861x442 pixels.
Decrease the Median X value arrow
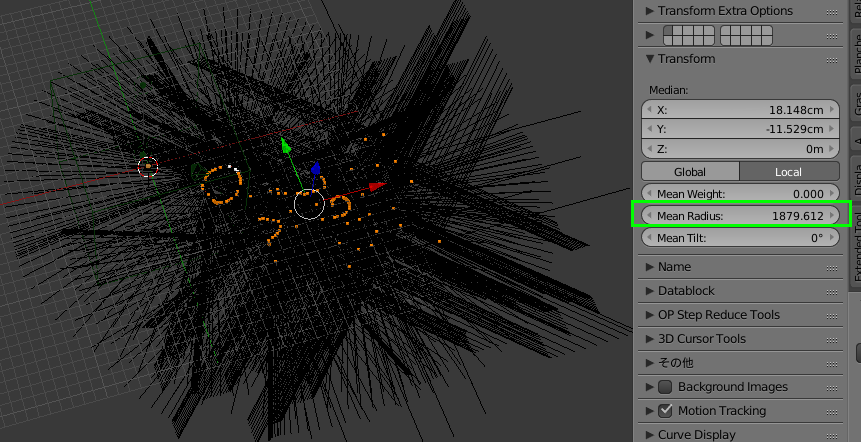tap(650, 110)
